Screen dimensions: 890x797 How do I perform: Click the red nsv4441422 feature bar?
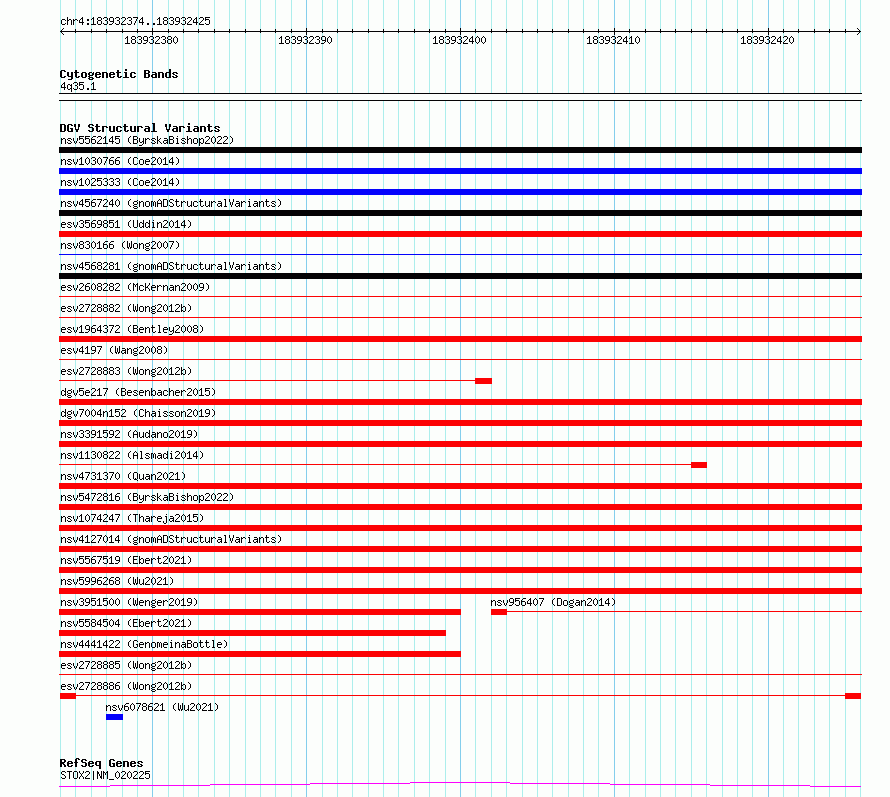(x=260, y=654)
